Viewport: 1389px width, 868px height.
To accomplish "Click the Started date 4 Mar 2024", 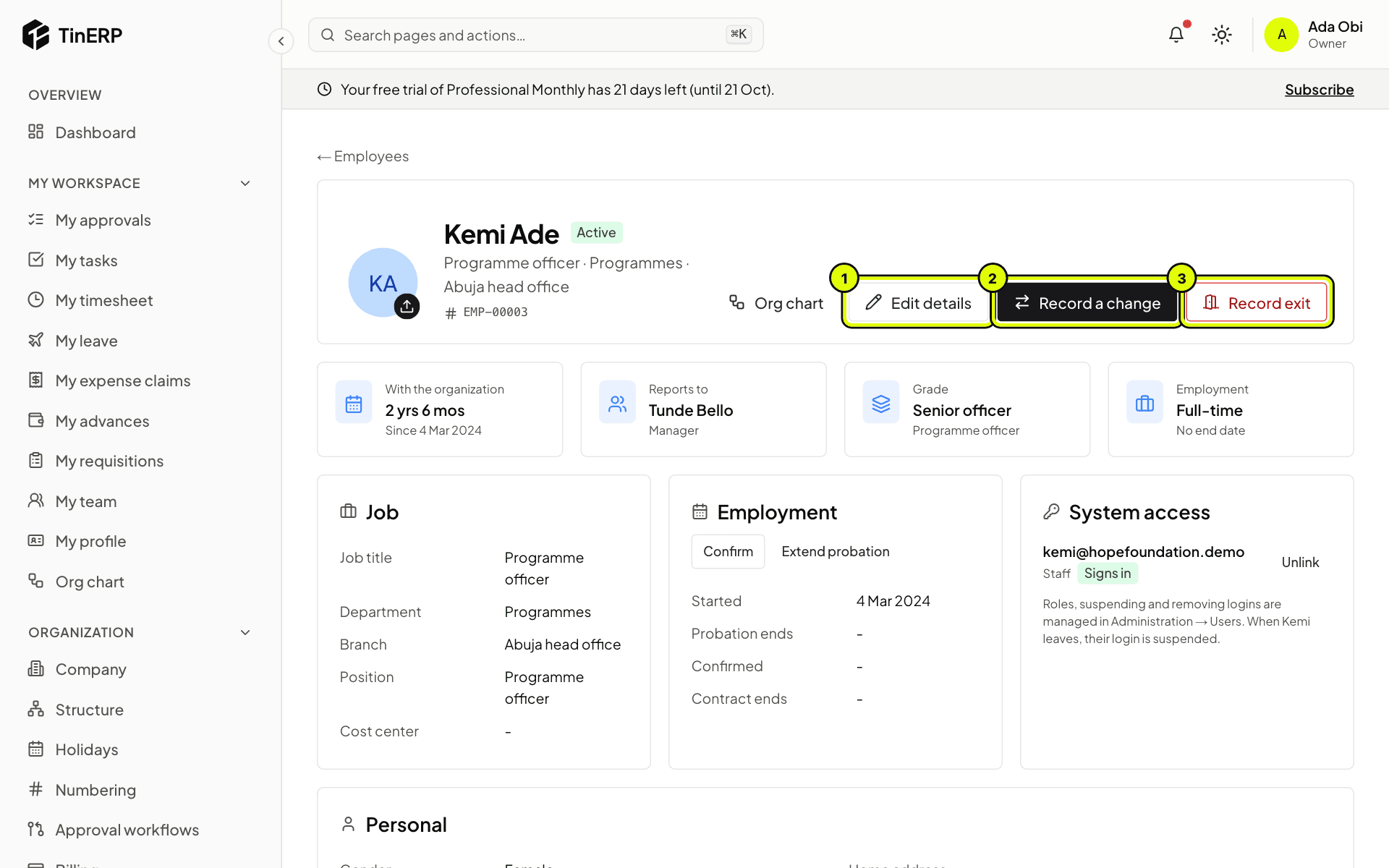I will pyautogui.click(x=893, y=601).
